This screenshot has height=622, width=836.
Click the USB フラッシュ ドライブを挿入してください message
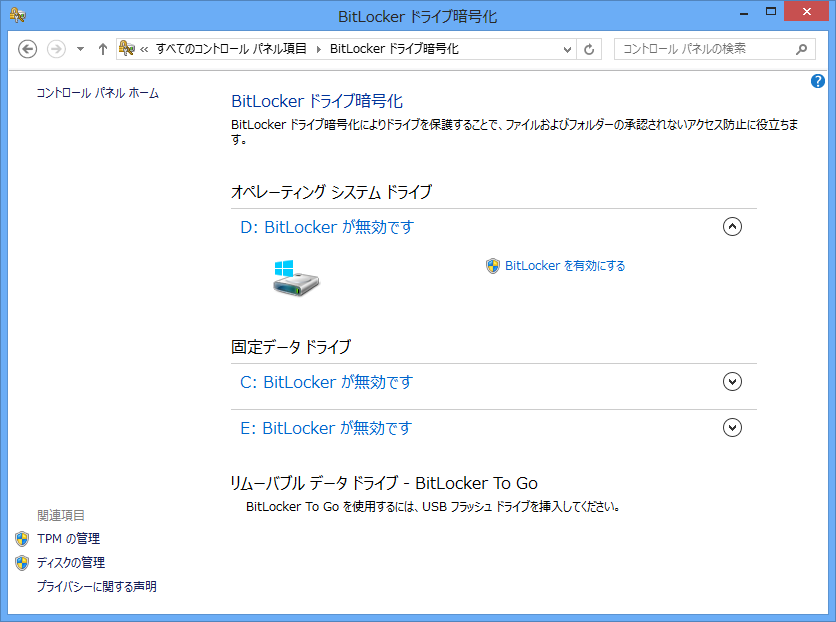tap(433, 506)
